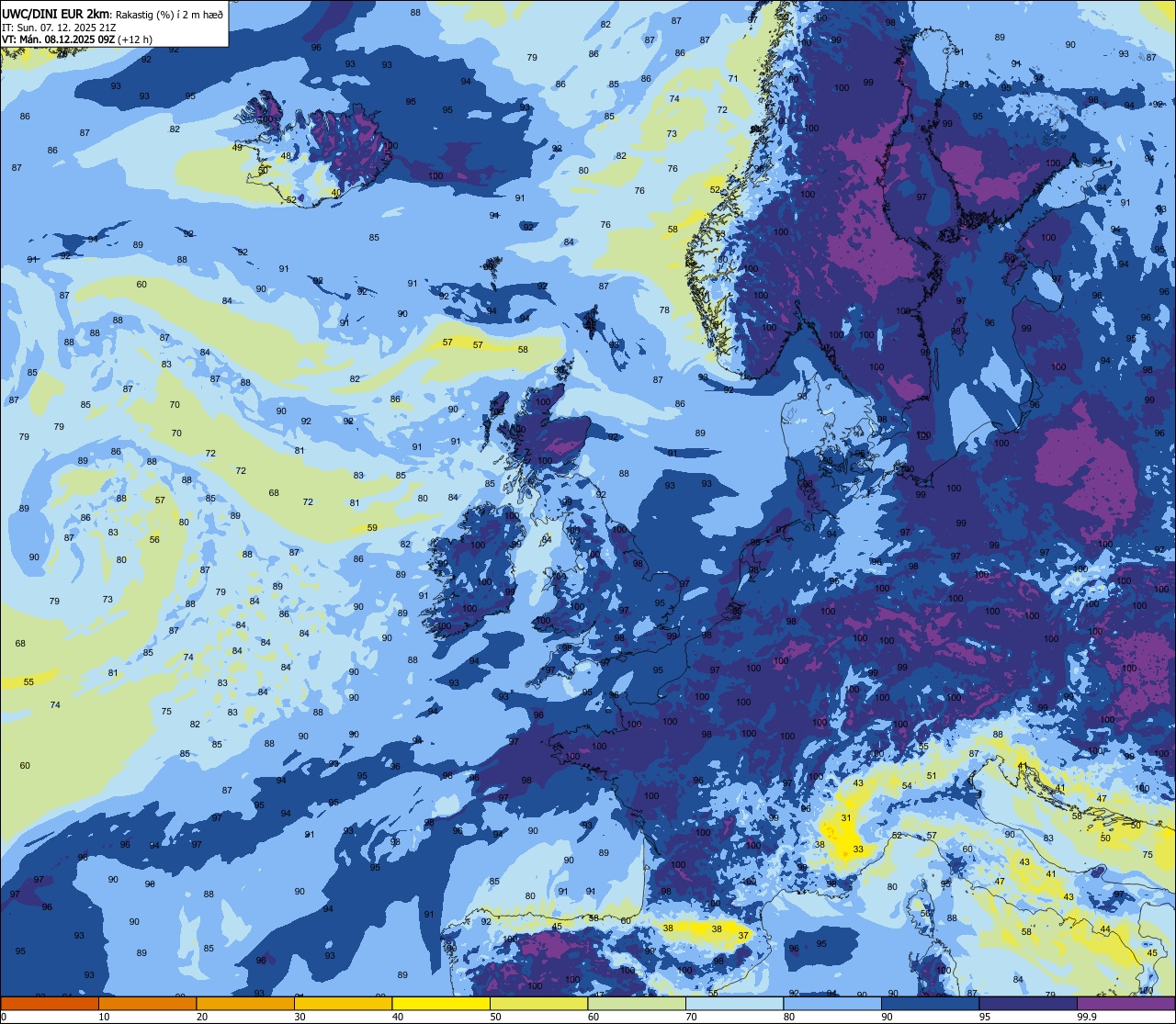Click the '(+12 h)' forecast offset text
Screen dimensions: 1176x1024
coord(134,39)
